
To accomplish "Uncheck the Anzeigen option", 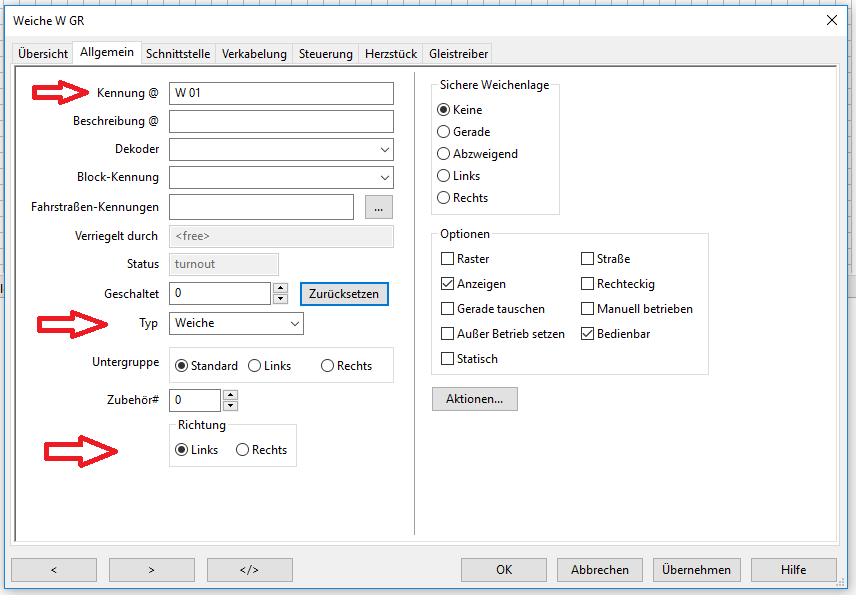I will pyautogui.click(x=447, y=284).
